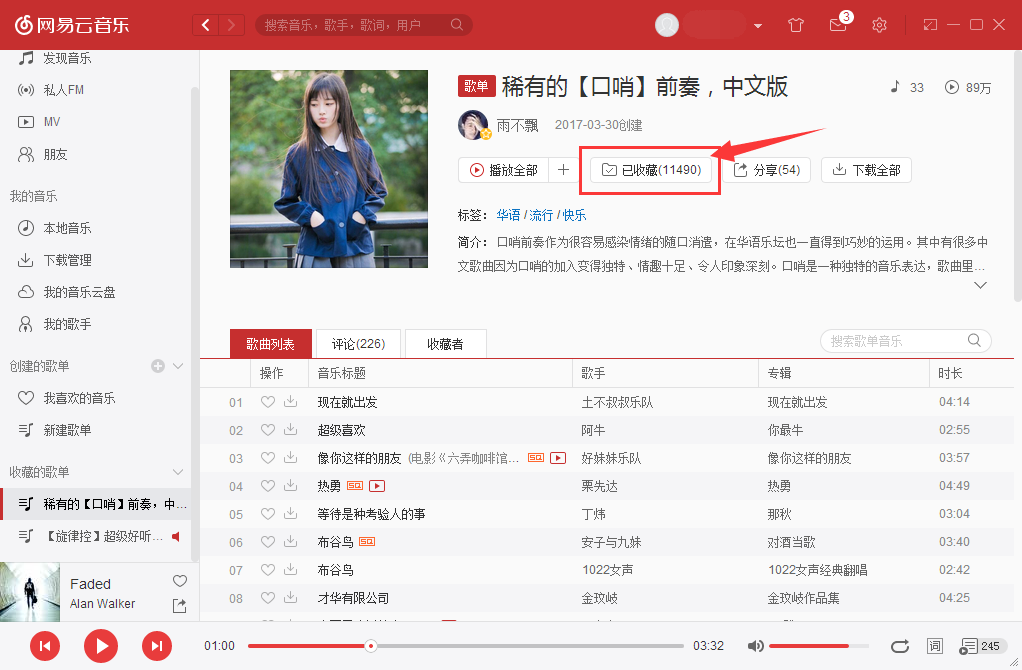The width and height of the screenshot is (1022, 670).
Task: Open the account dropdown next to the avatar
Action: [757, 24]
